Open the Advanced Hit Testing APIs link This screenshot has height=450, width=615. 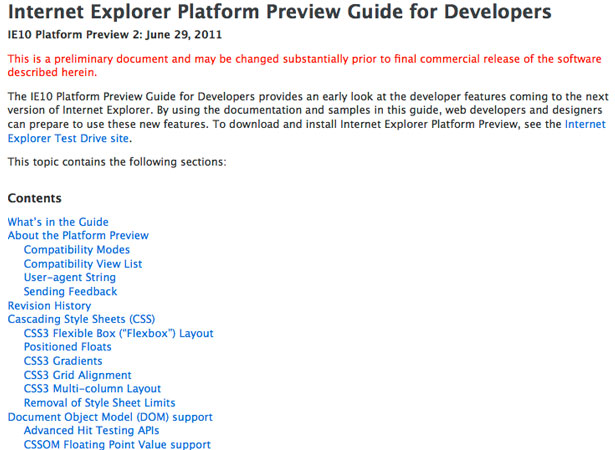91,431
